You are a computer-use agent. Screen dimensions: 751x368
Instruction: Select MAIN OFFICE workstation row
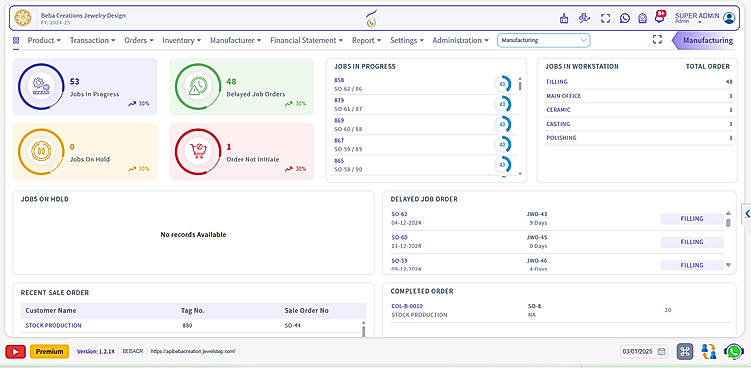tap(639, 96)
